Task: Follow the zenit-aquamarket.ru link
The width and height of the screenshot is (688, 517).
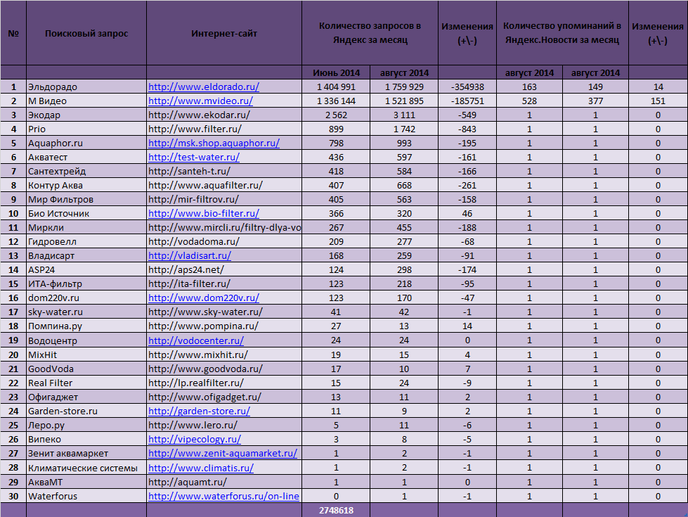Action: tap(222, 453)
